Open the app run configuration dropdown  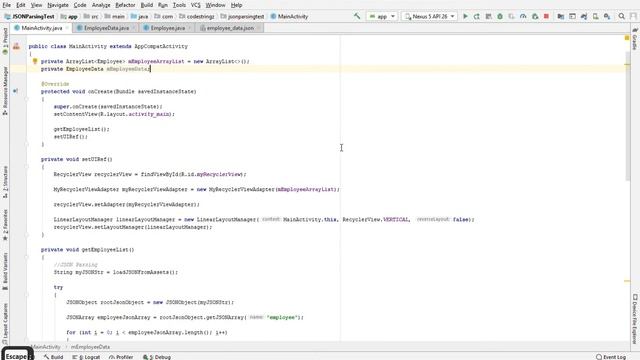point(382,16)
